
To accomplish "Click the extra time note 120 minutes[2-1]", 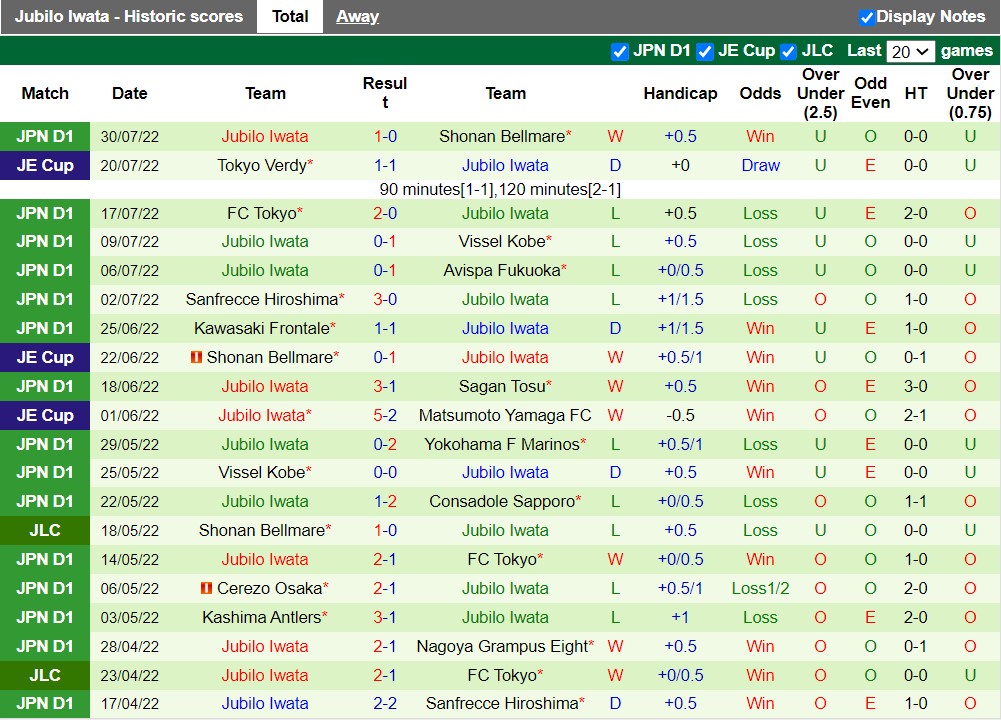I will 559,190.
